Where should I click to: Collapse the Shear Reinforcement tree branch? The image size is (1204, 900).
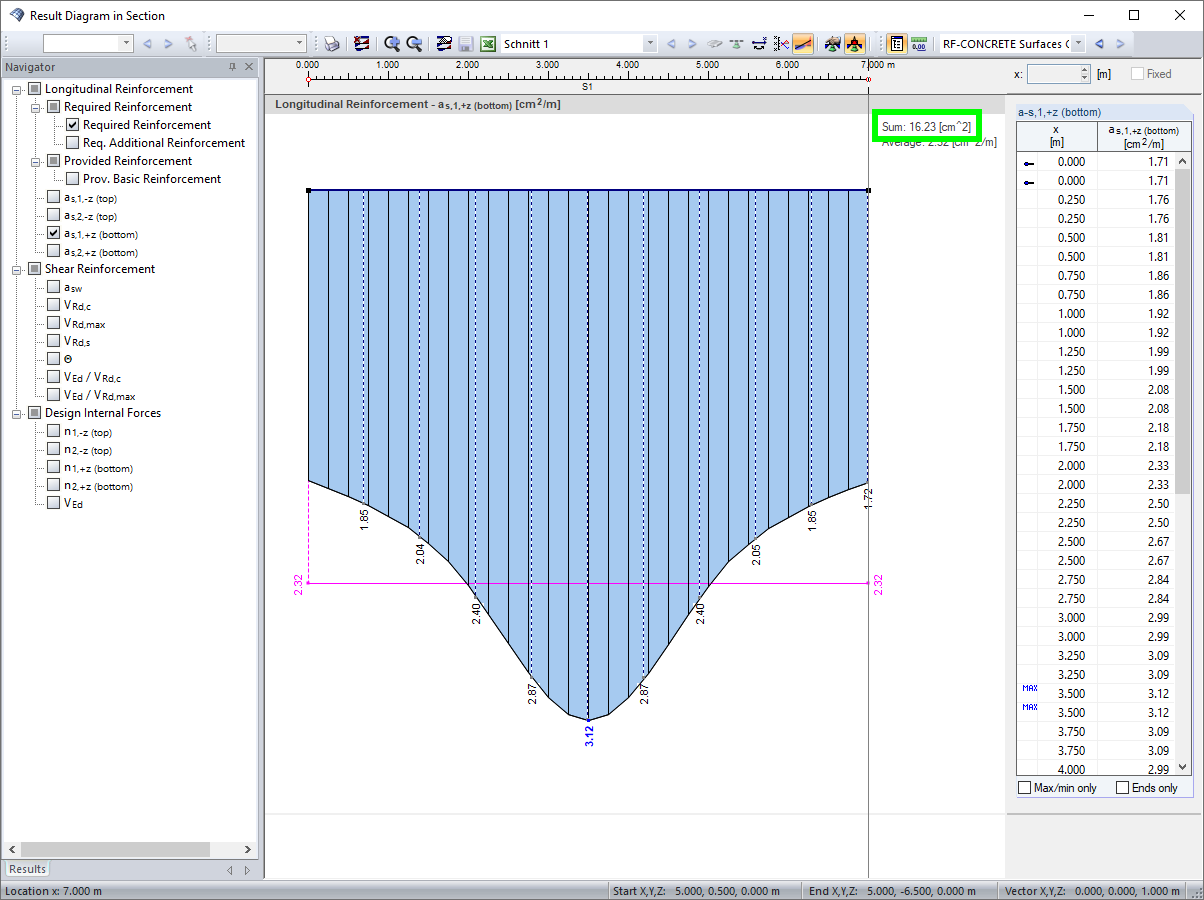14,269
